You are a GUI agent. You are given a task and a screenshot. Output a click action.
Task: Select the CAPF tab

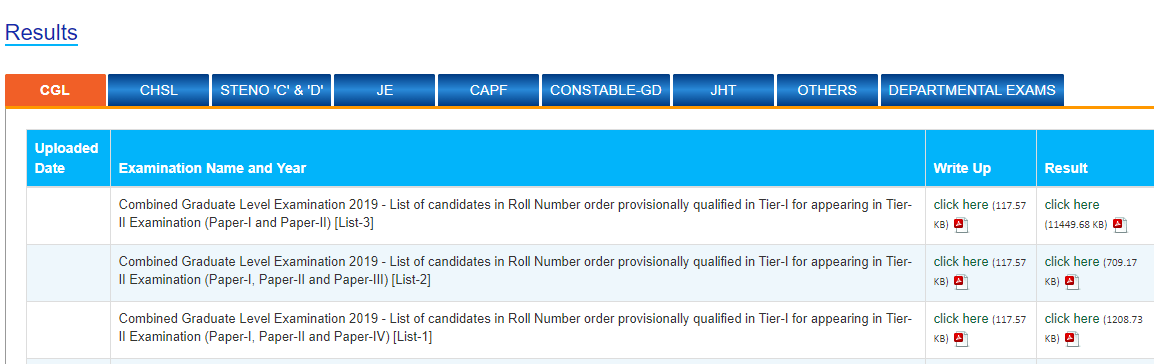pos(489,90)
